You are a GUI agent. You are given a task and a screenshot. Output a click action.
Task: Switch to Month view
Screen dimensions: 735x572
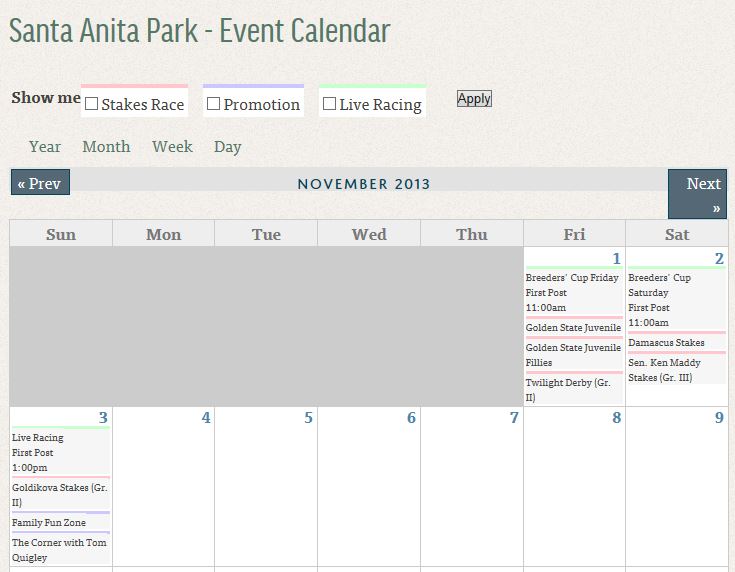106,147
